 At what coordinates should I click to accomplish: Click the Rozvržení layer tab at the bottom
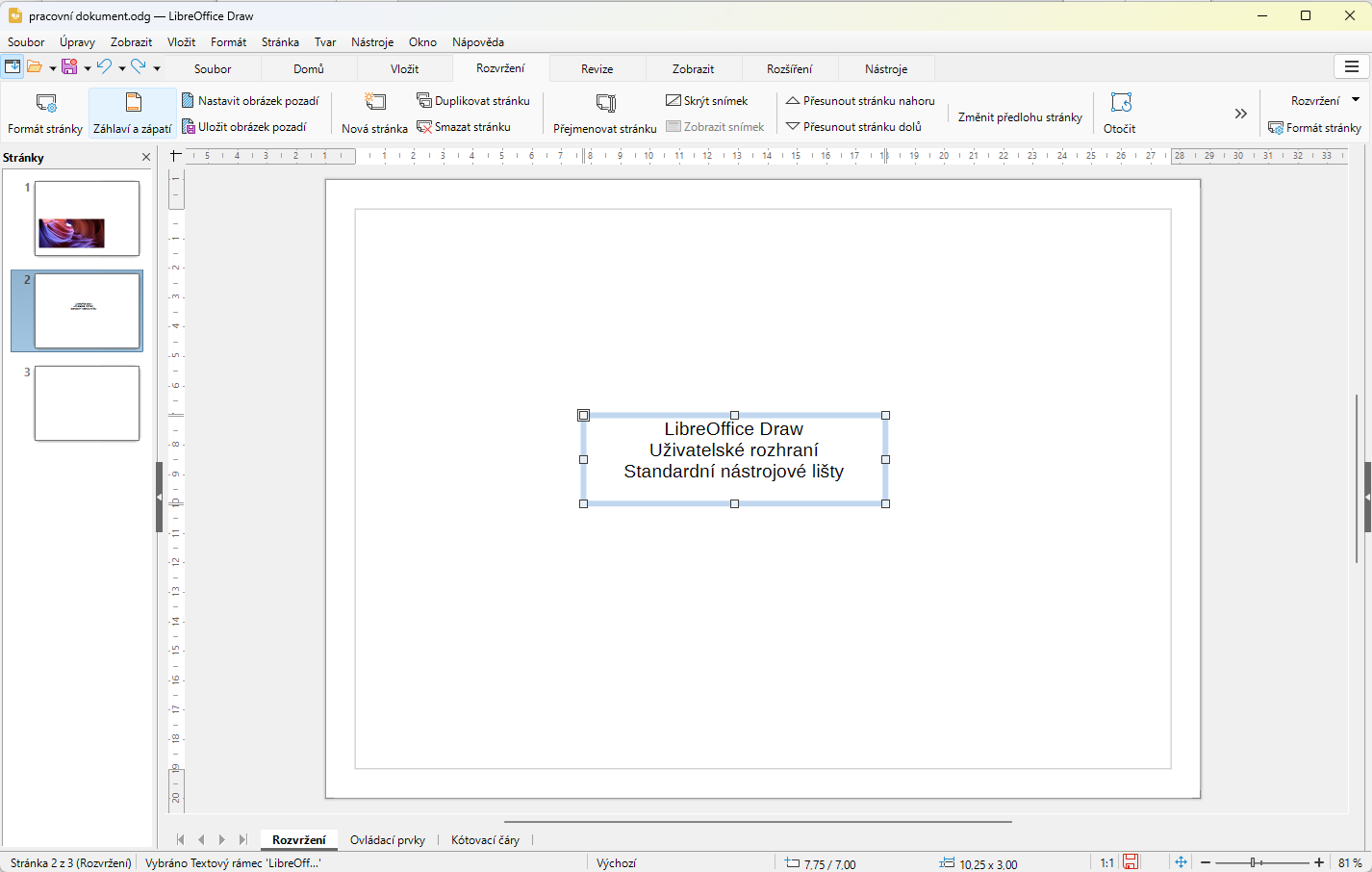point(299,840)
